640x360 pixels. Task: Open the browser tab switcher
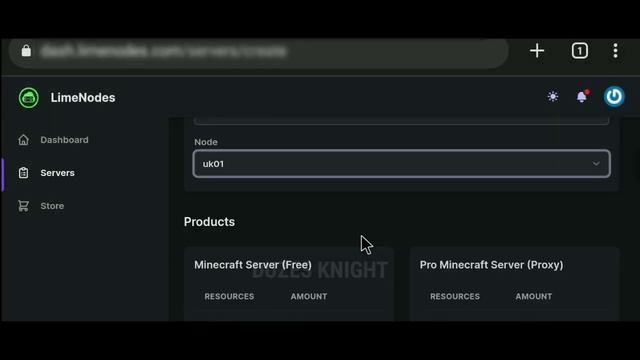pyautogui.click(x=580, y=51)
